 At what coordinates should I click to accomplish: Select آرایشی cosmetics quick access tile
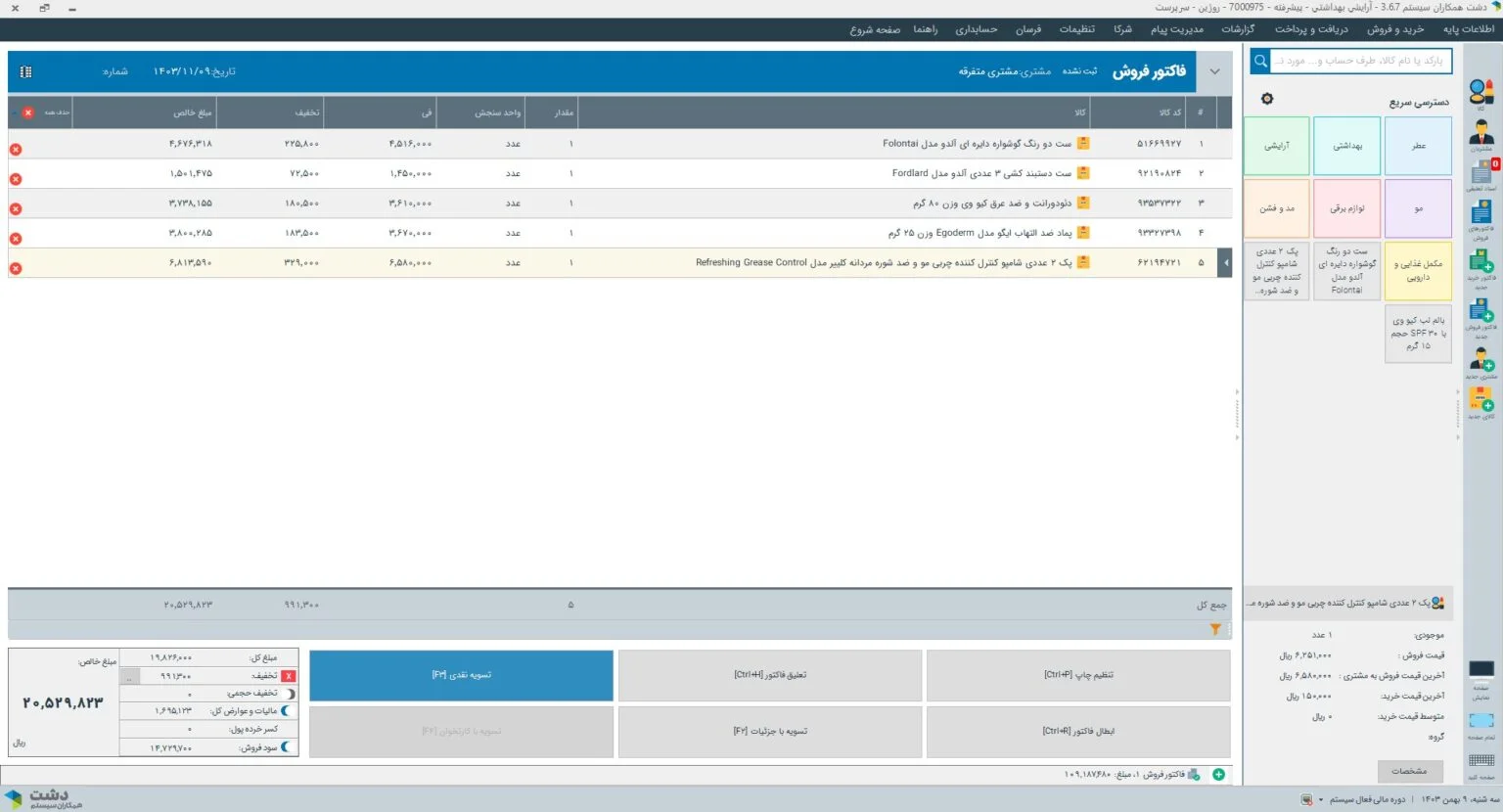[1276, 146]
